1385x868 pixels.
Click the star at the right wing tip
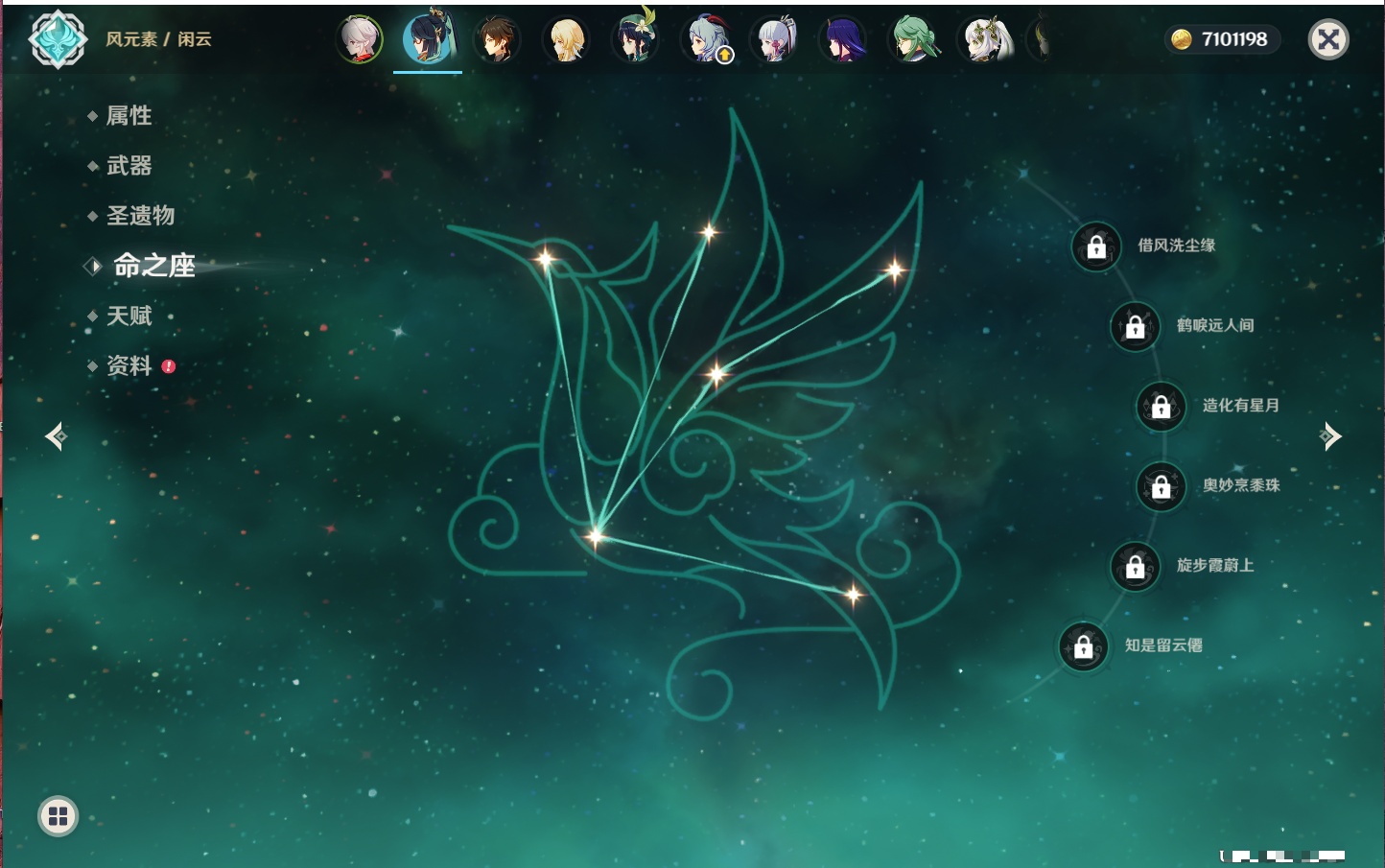[x=894, y=270]
